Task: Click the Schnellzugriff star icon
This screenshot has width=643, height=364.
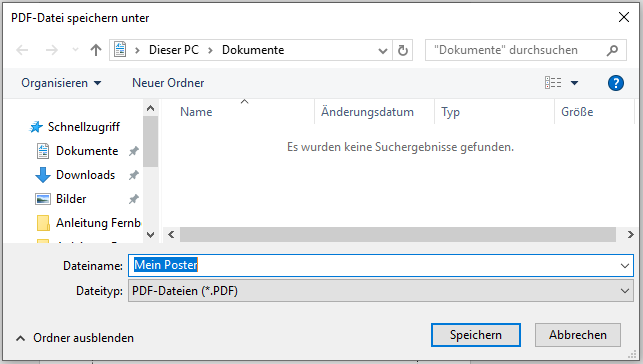Action: pyautogui.click(x=36, y=127)
